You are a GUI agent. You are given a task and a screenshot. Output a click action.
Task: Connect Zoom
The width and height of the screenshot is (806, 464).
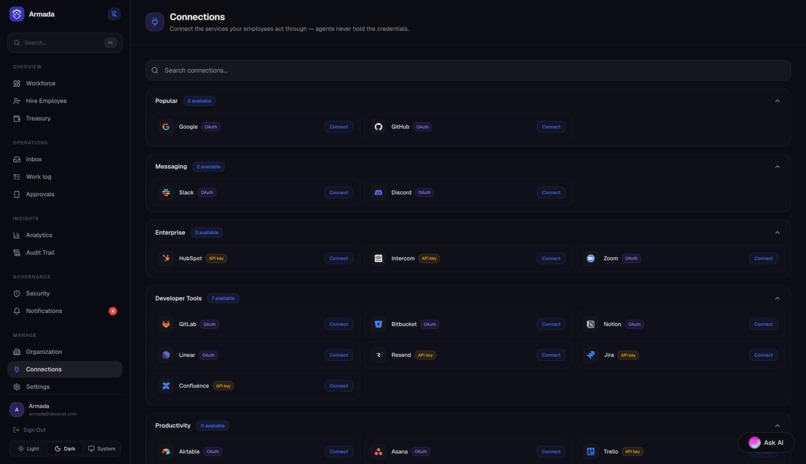(x=763, y=258)
